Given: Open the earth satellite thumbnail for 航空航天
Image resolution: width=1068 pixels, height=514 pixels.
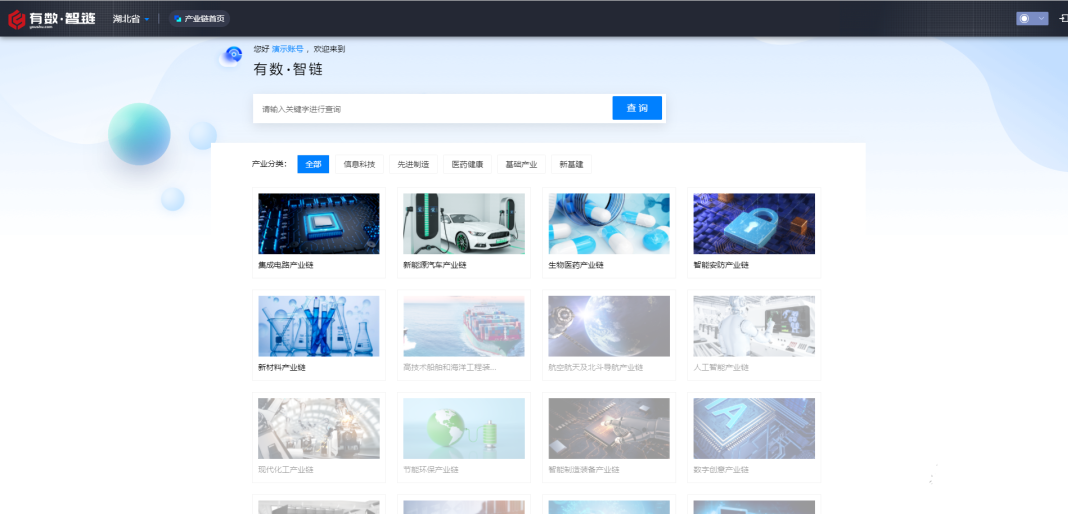Looking at the screenshot, I should [x=609, y=326].
